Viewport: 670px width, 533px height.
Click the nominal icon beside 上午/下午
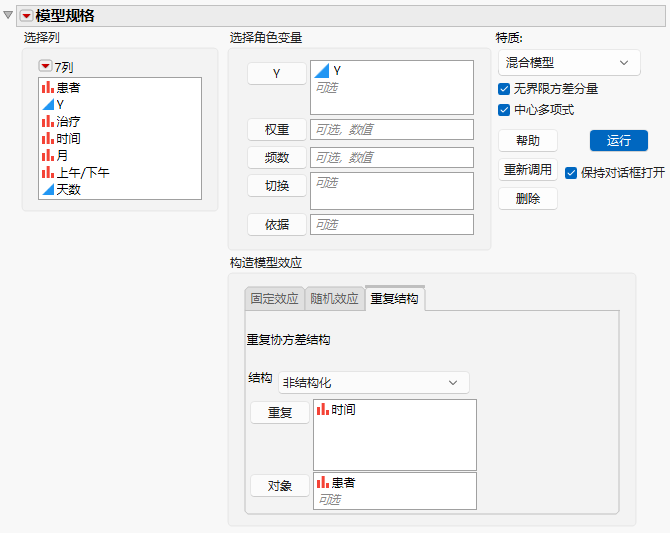click(x=48, y=172)
